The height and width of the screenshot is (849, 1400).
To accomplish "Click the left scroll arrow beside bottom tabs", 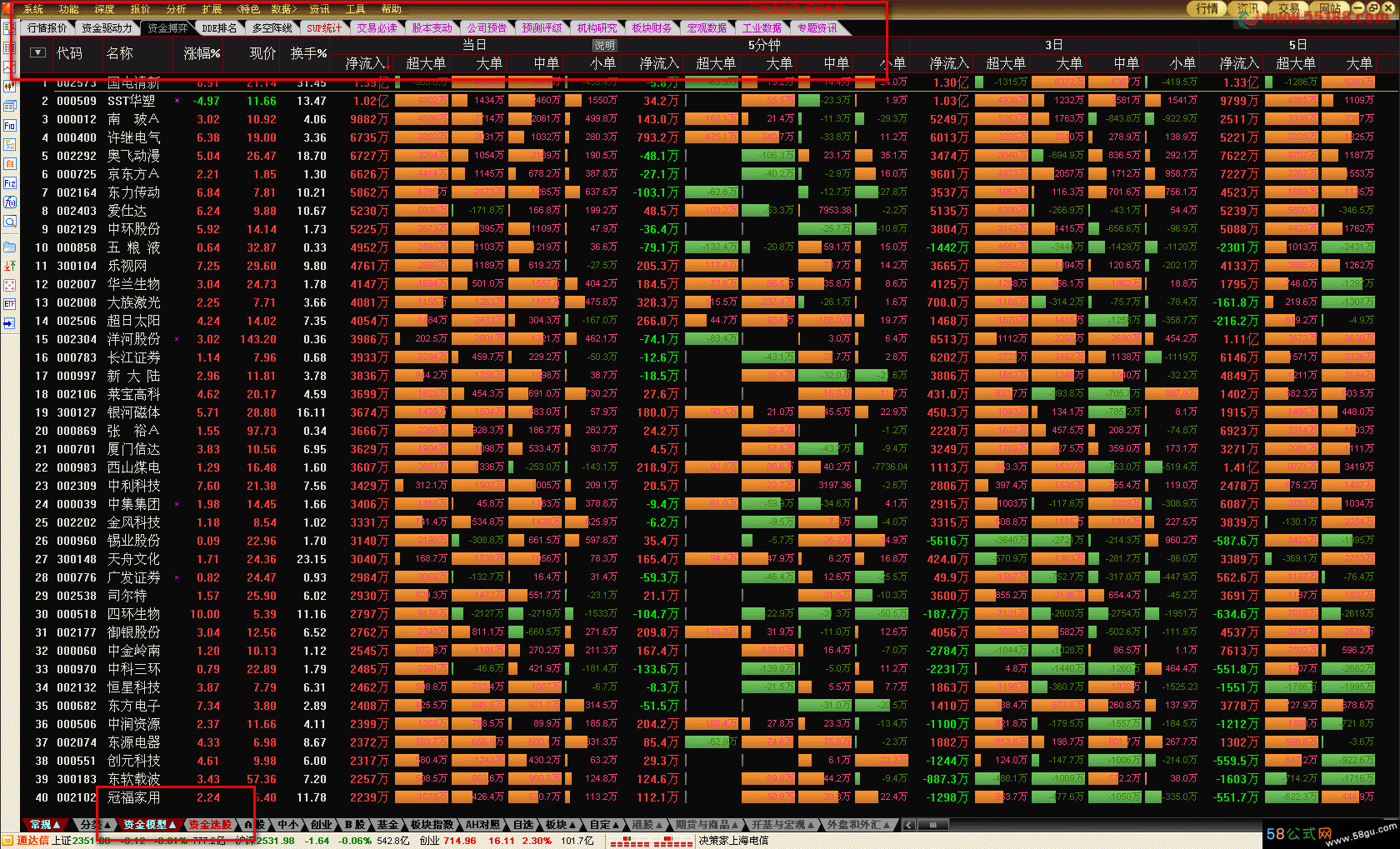I will tap(908, 825).
